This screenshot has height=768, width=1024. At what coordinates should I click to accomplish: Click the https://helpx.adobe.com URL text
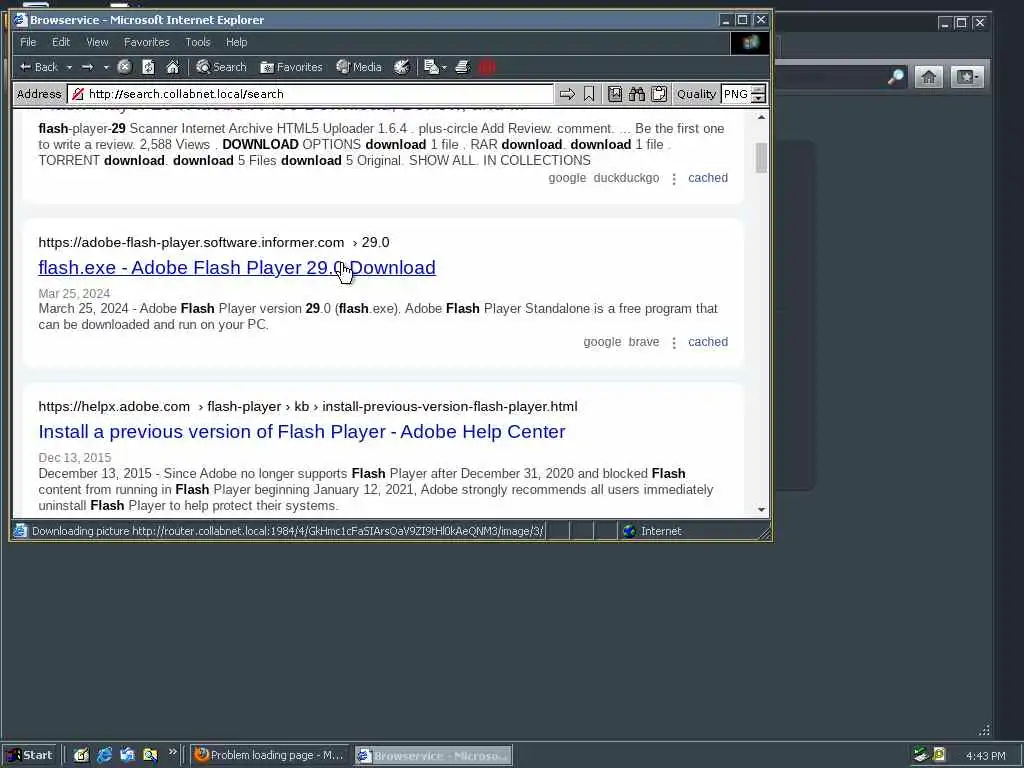[114, 406]
